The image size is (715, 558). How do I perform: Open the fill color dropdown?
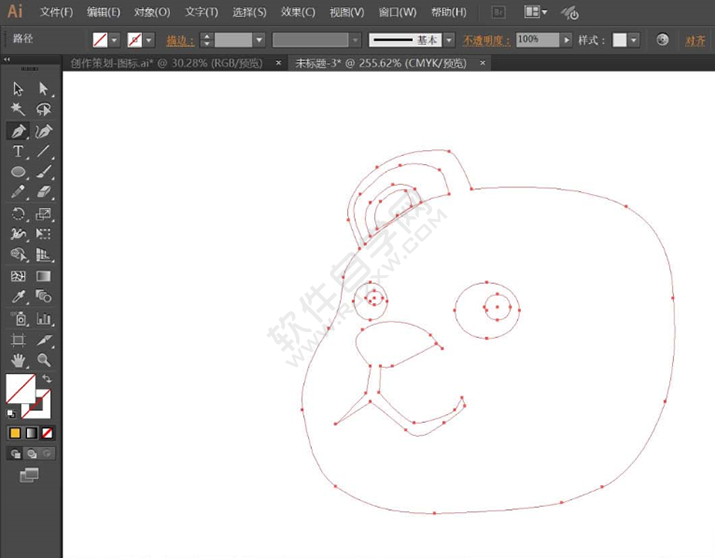coord(114,40)
